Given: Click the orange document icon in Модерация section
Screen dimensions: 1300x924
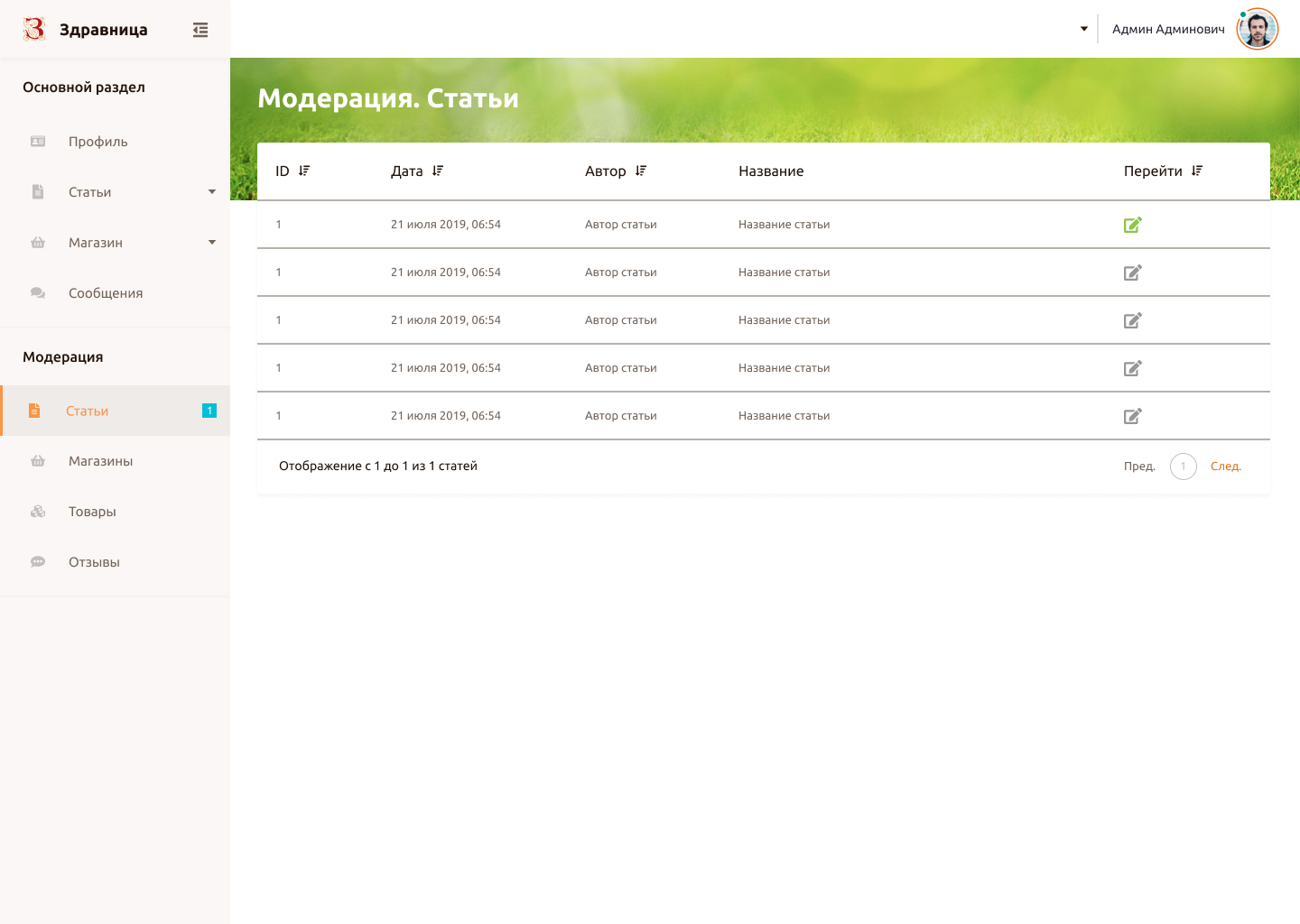Looking at the screenshot, I should pos(34,411).
